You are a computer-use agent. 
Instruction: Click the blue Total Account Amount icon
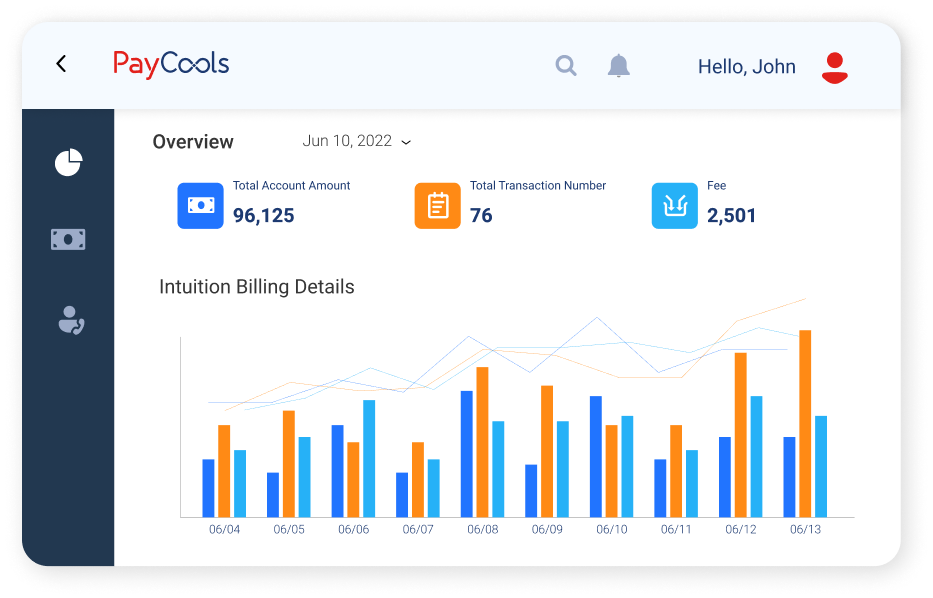[201, 206]
